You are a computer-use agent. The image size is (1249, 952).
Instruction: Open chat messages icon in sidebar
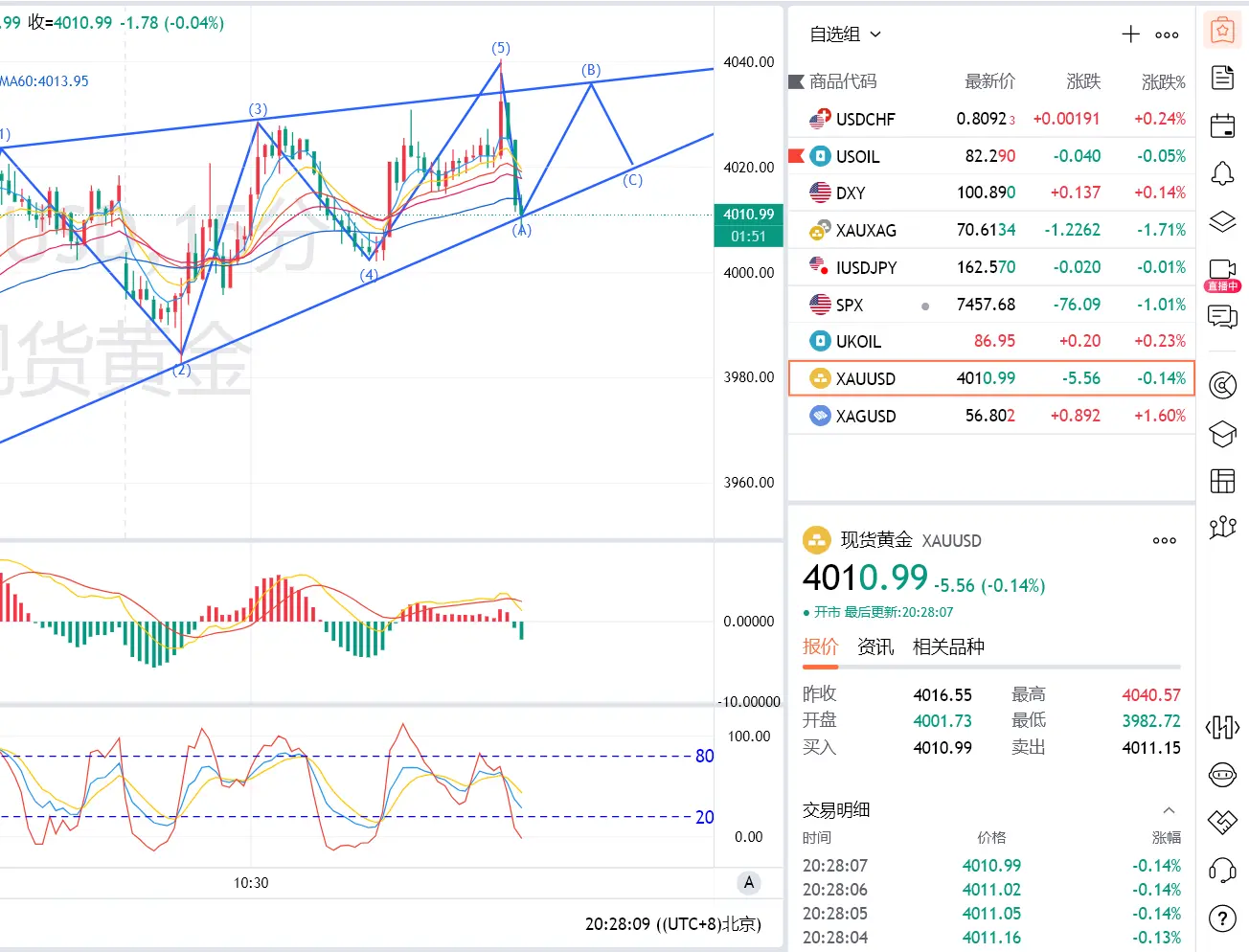[x=1222, y=316]
